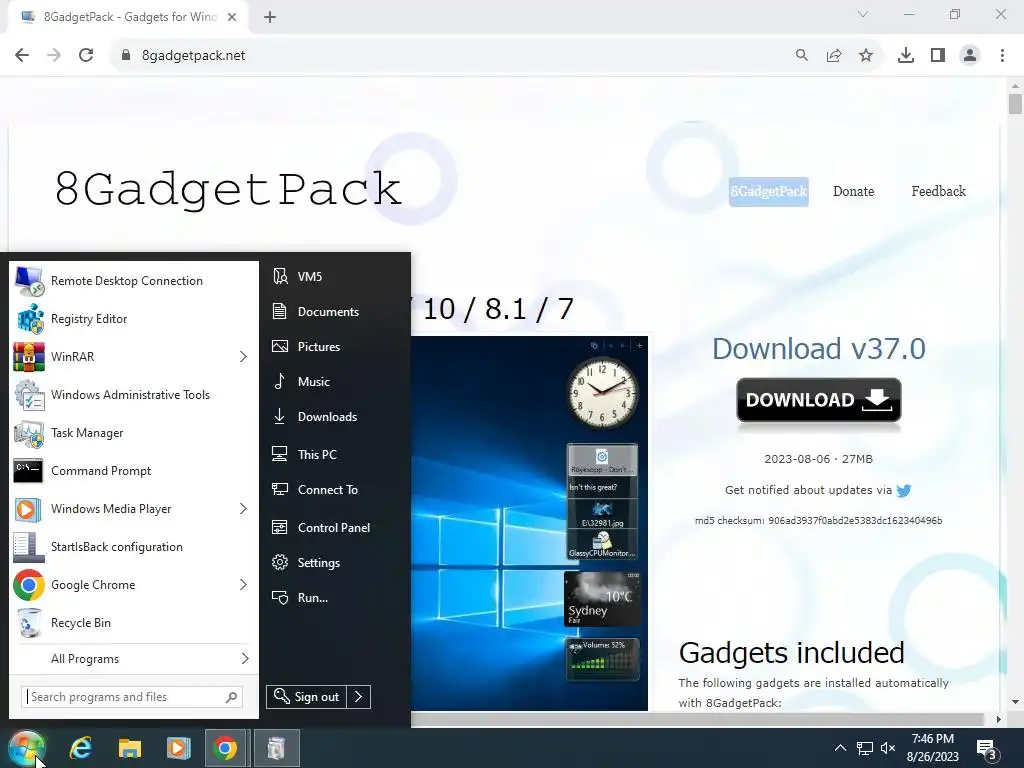Viewport: 1024px width, 768px height.
Task: Open Windows Media Player taskbar icon
Action: [x=178, y=748]
